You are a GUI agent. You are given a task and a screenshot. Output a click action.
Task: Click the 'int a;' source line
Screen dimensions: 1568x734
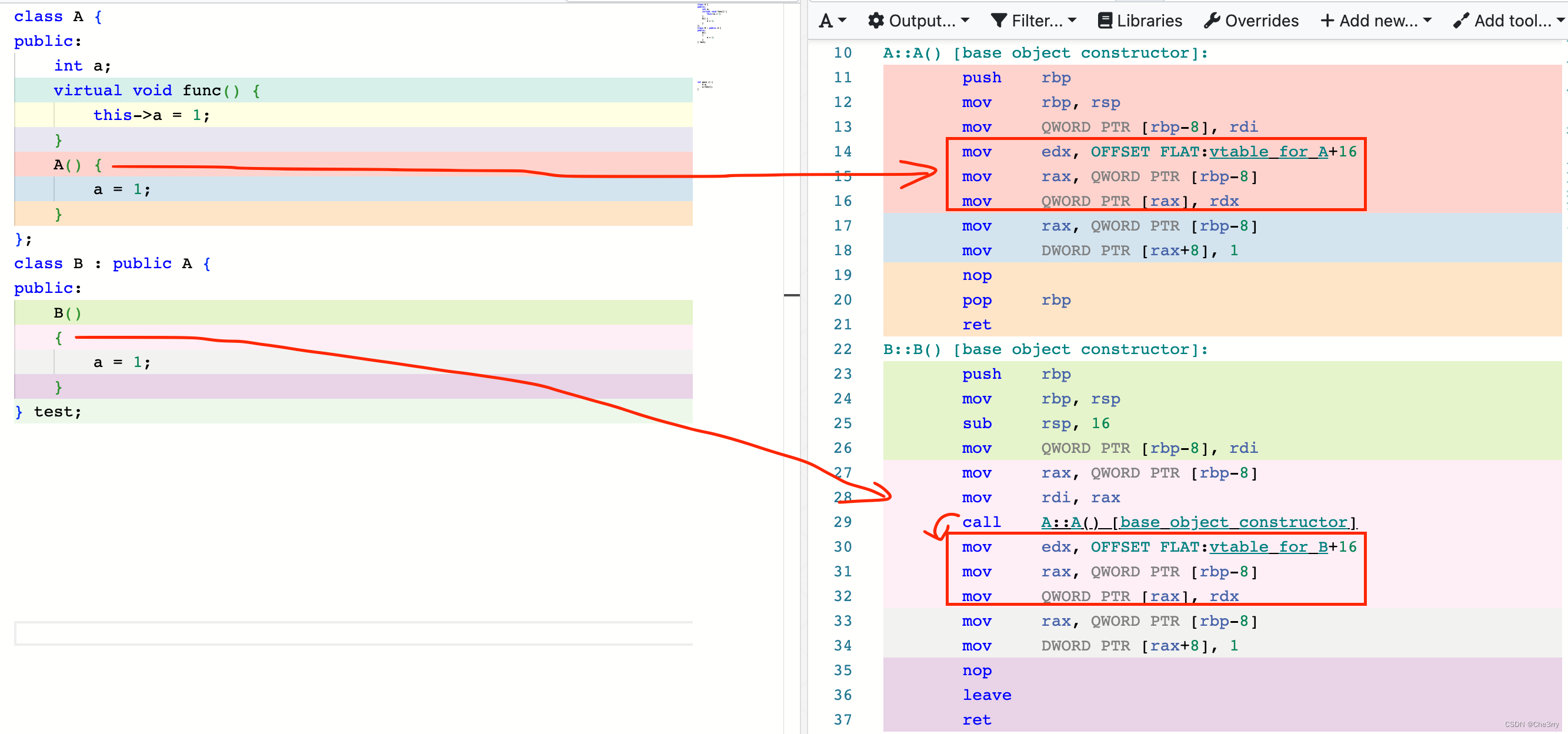[x=82, y=66]
